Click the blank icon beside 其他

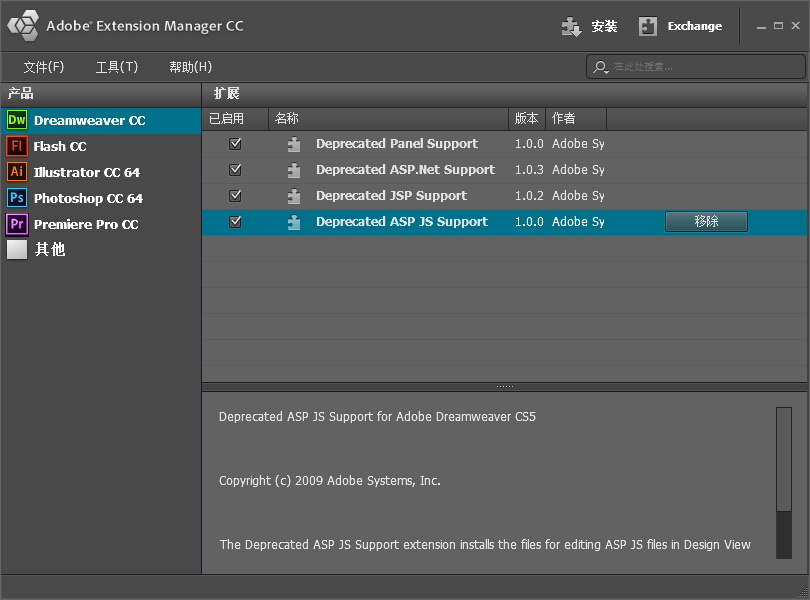pyautogui.click(x=17, y=249)
